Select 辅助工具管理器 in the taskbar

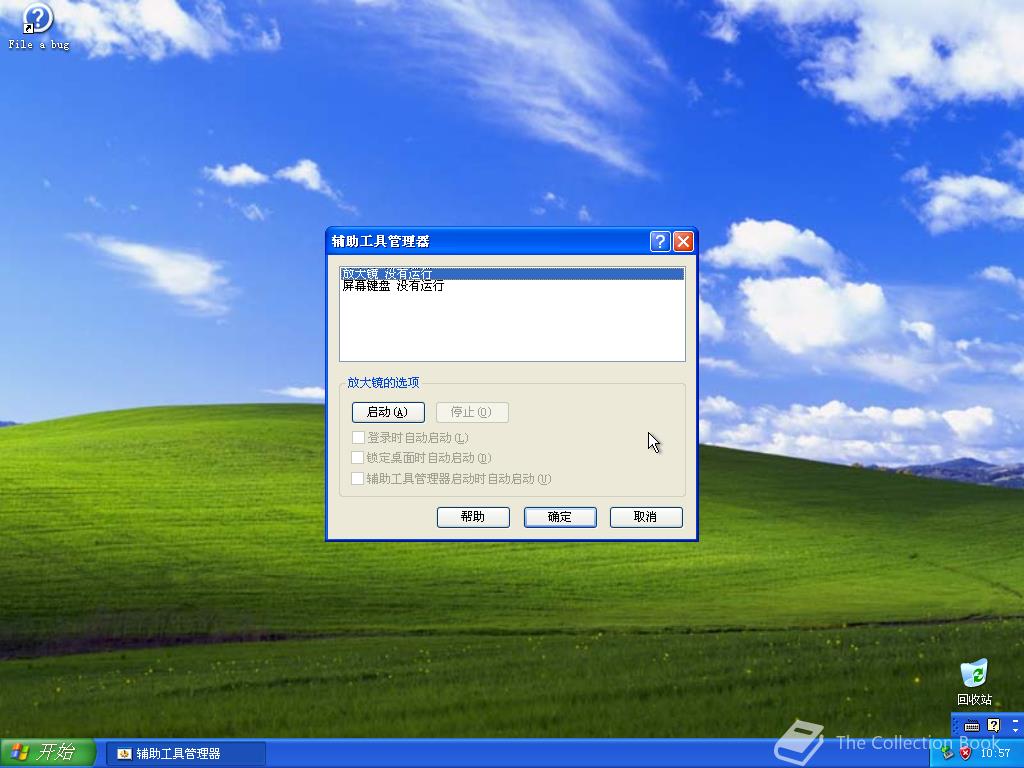pyautogui.click(x=185, y=753)
